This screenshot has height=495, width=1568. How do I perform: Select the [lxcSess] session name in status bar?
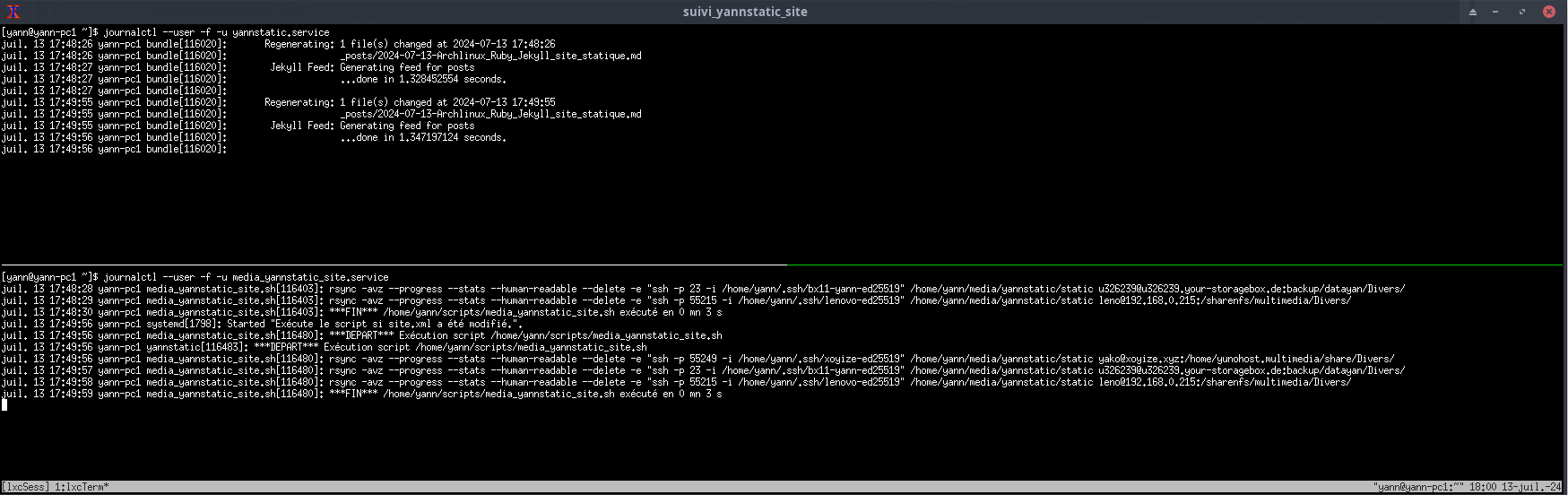(25, 487)
